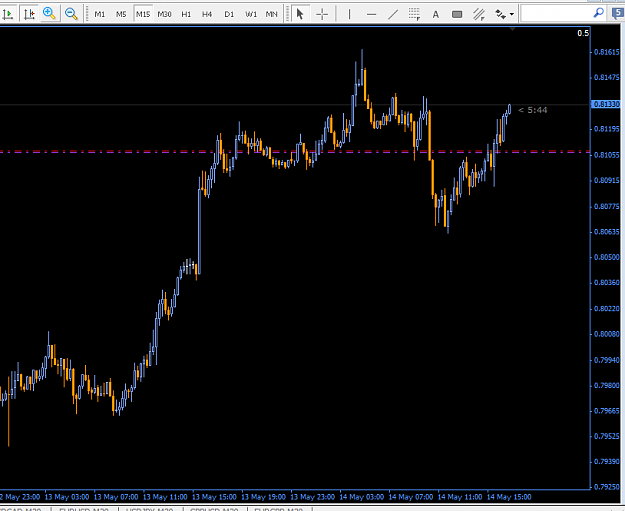This screenshot has width=625, height=511.
Task: Click the 0.5 value at chart top-right
Action: pos(583,33)
